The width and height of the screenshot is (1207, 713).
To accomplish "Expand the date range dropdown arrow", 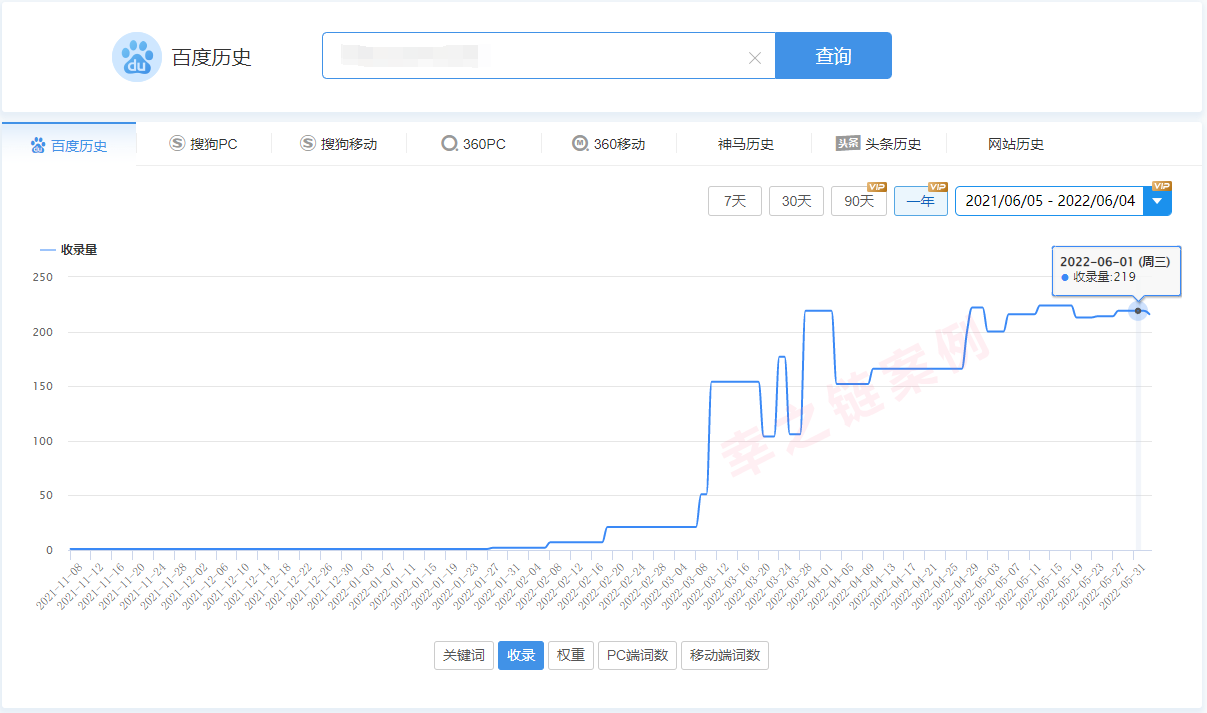I will click(x=1157, y=201).
